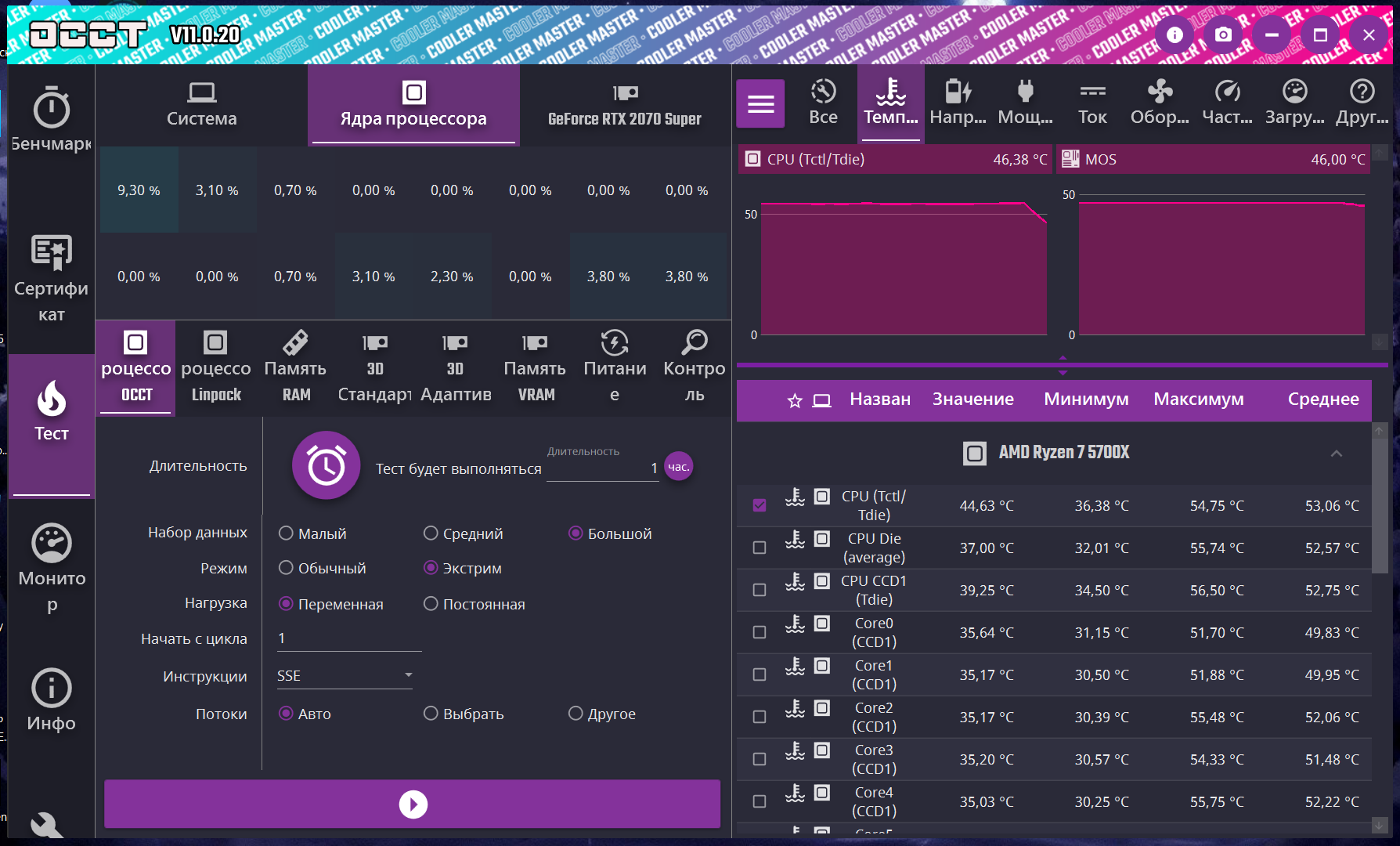1400x846 pixels.
Task: Select the процессор OCCT test tab
Action: pyautogui.click(x=135, y=367)
